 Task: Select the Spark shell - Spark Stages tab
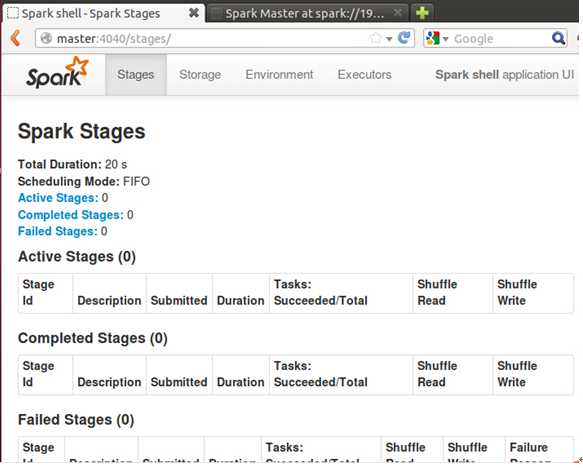coord(103,13)
